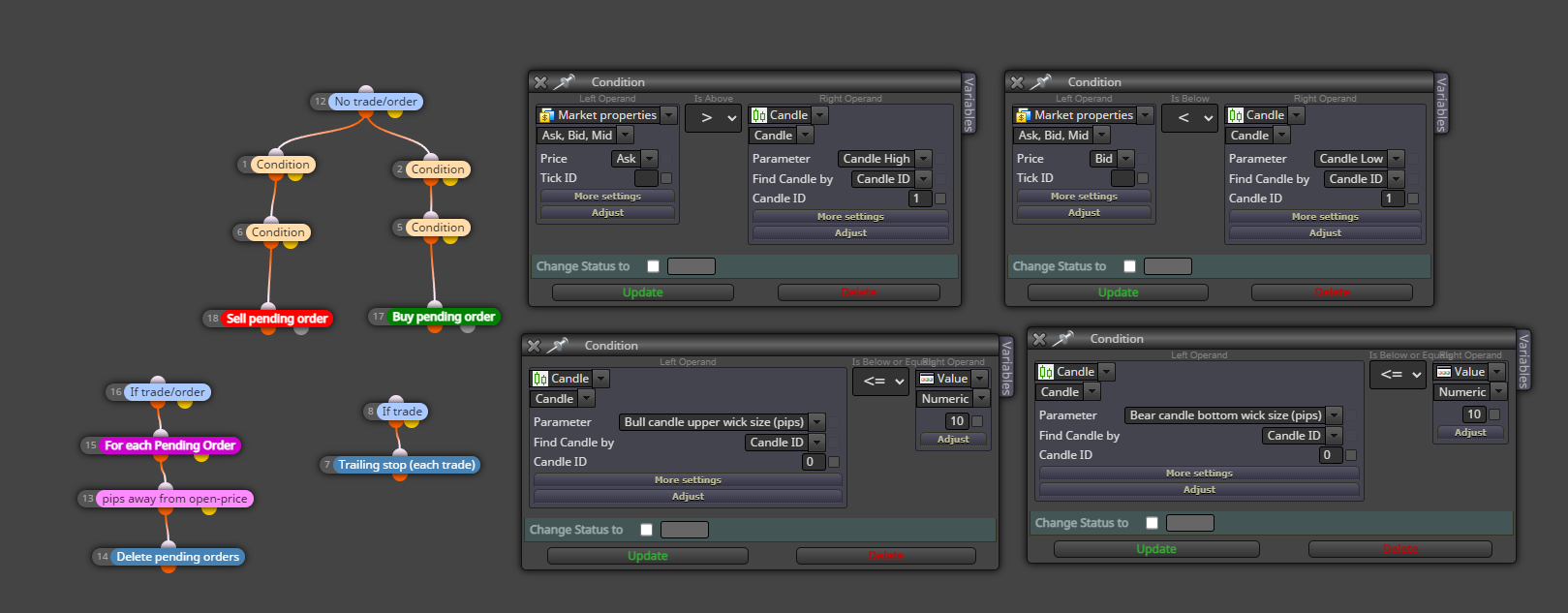Viewport: 1568px width, 613px height.
Task: Select the If trade/order node
Action: coord(168,392)
